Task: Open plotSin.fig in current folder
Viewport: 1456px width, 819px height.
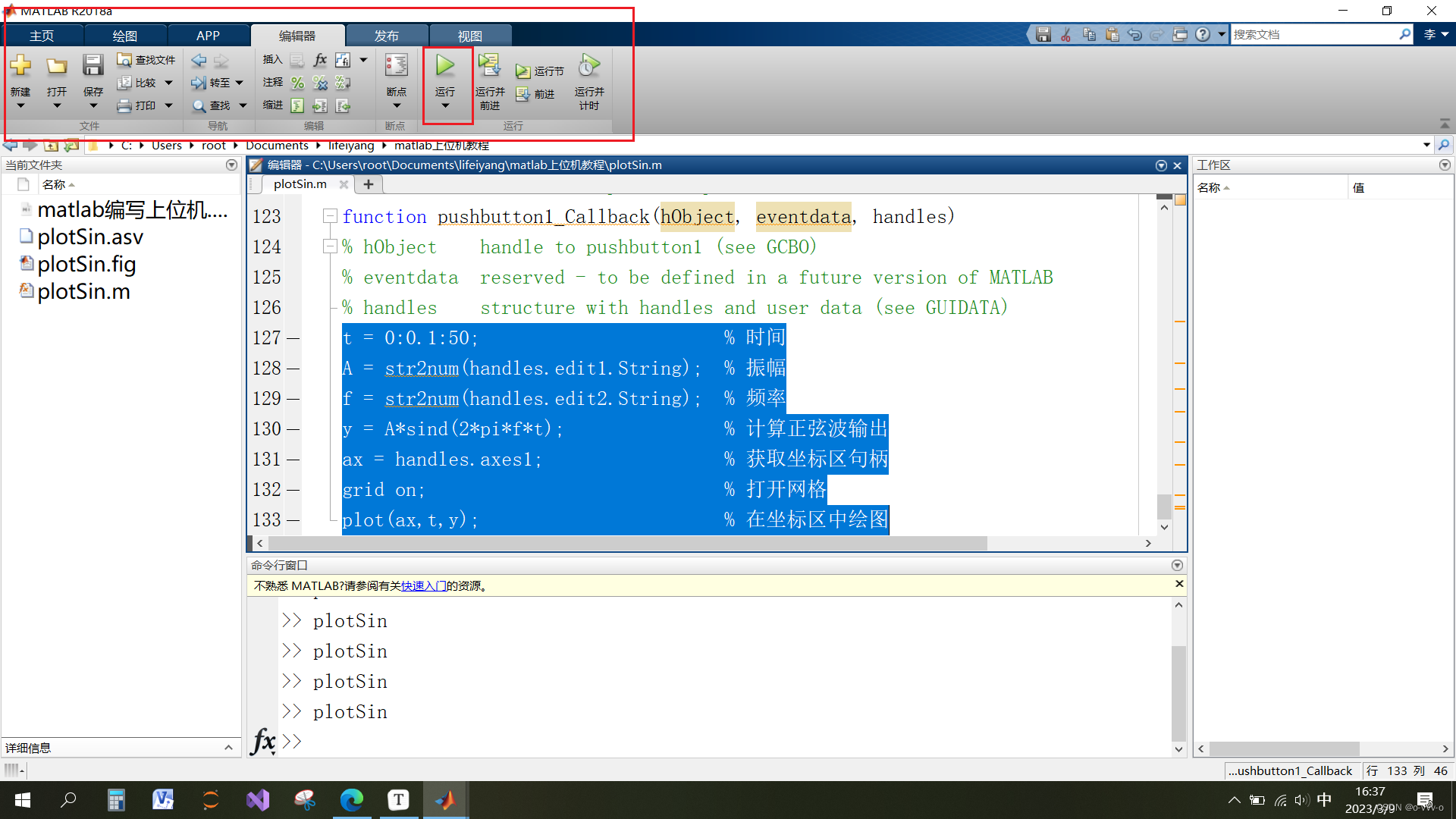Action: coord(86,264)
